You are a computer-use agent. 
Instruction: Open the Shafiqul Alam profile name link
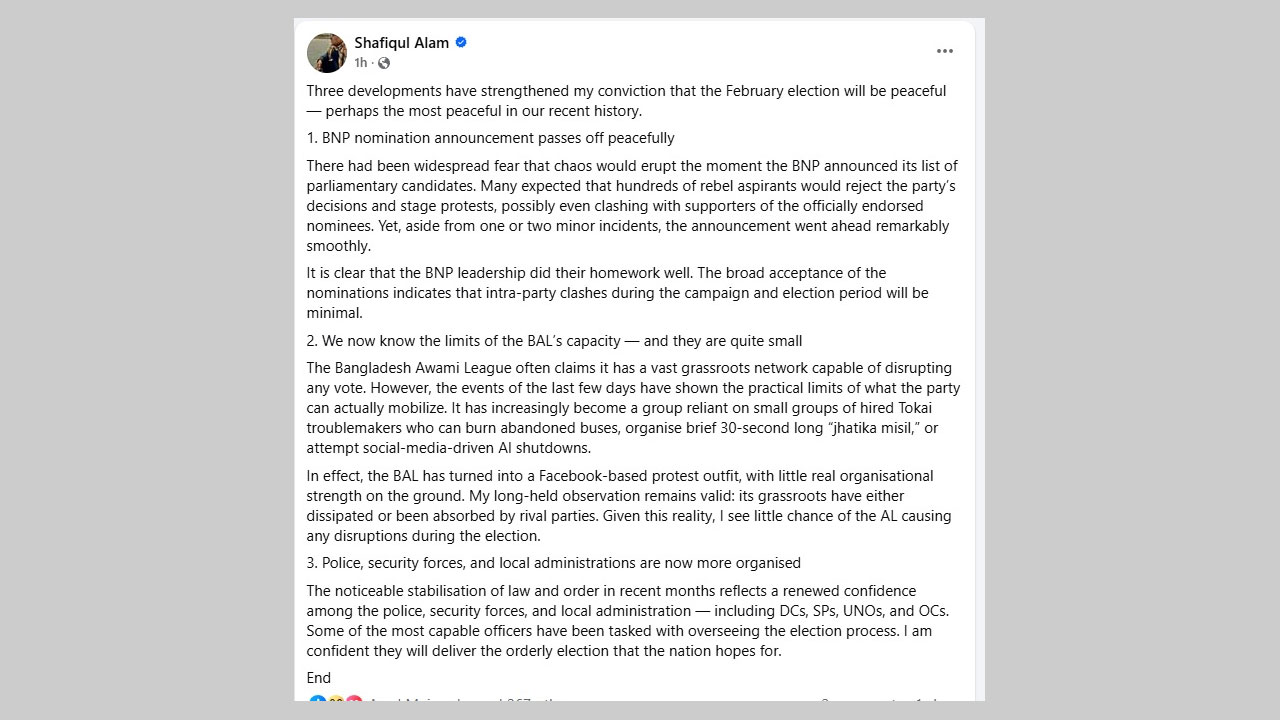click(401, 43)
